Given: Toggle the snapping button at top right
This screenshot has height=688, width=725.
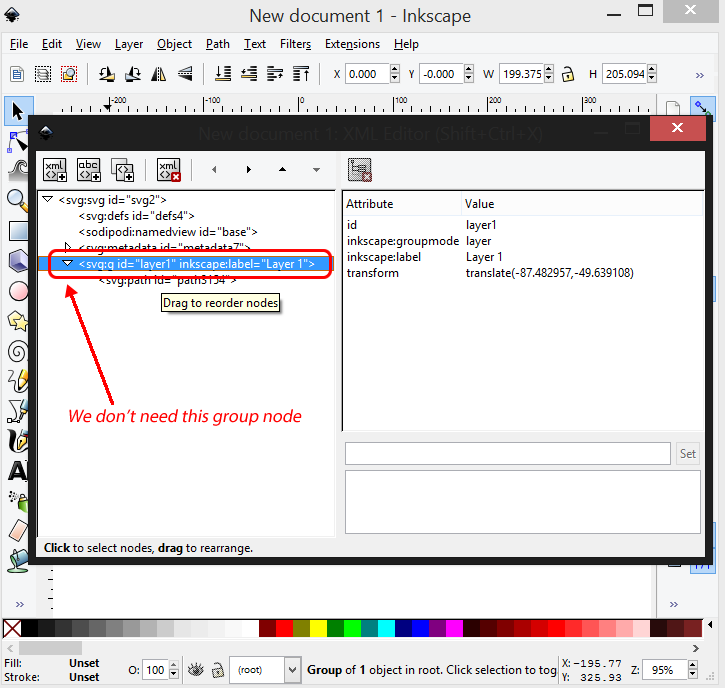Looking at the screenshot, I should pyautogui.click(x=702, y=108).
